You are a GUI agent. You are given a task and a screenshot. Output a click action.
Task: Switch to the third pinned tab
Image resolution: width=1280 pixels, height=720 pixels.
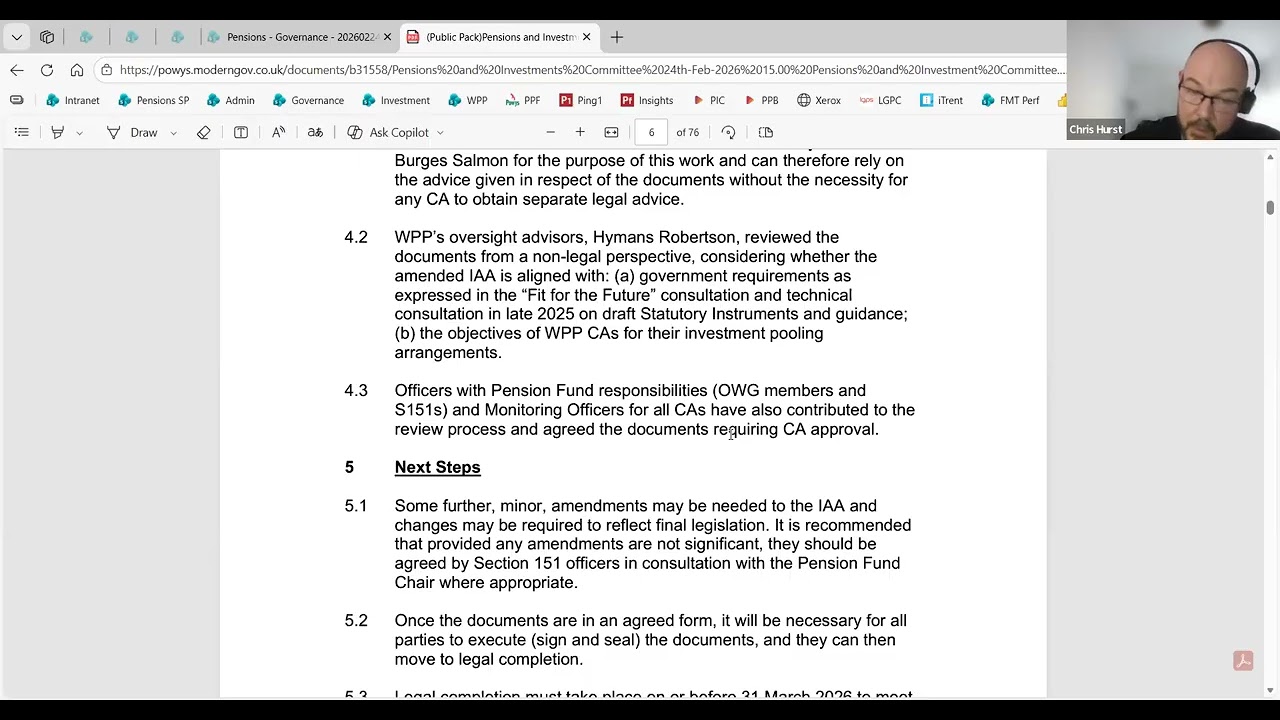[x=178, y=37]
